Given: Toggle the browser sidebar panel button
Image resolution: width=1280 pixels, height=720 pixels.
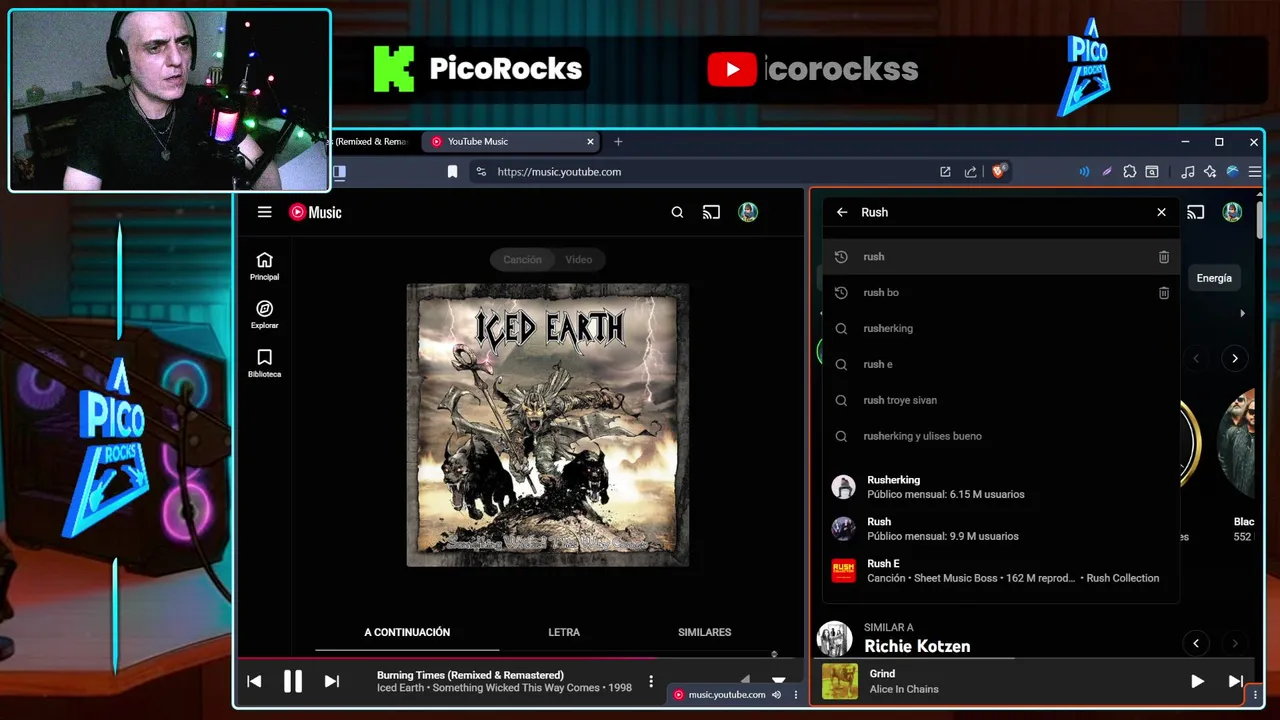Looking at the screenshot, I should tap(339, 172).
